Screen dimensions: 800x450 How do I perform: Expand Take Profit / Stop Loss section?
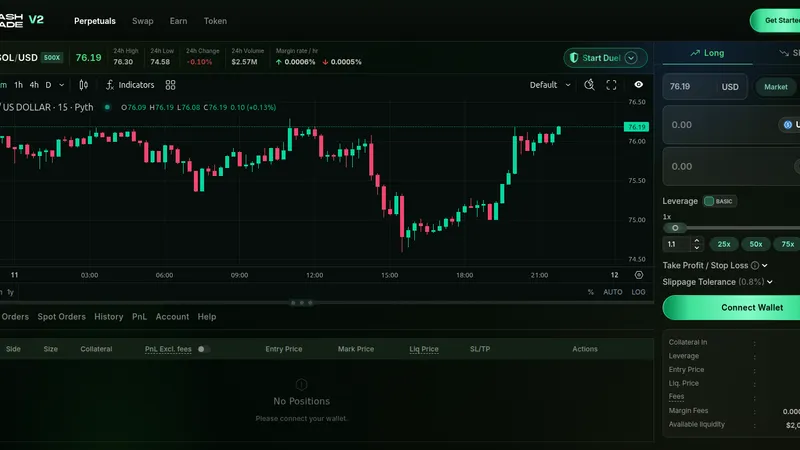[x=765, y=265]
